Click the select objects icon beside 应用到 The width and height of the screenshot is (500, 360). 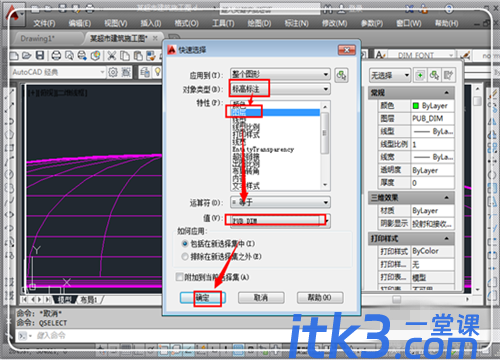341,75
